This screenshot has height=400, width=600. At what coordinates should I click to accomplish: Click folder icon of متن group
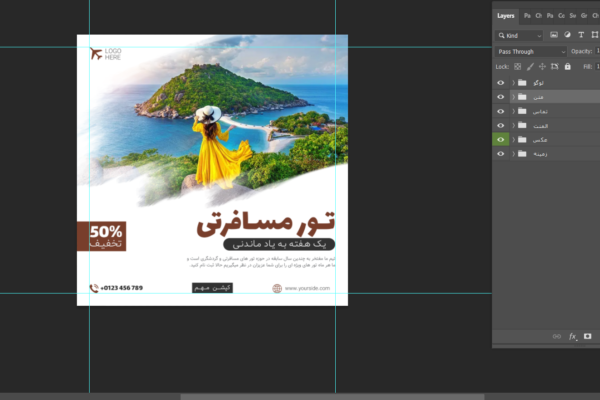point(522,97)
